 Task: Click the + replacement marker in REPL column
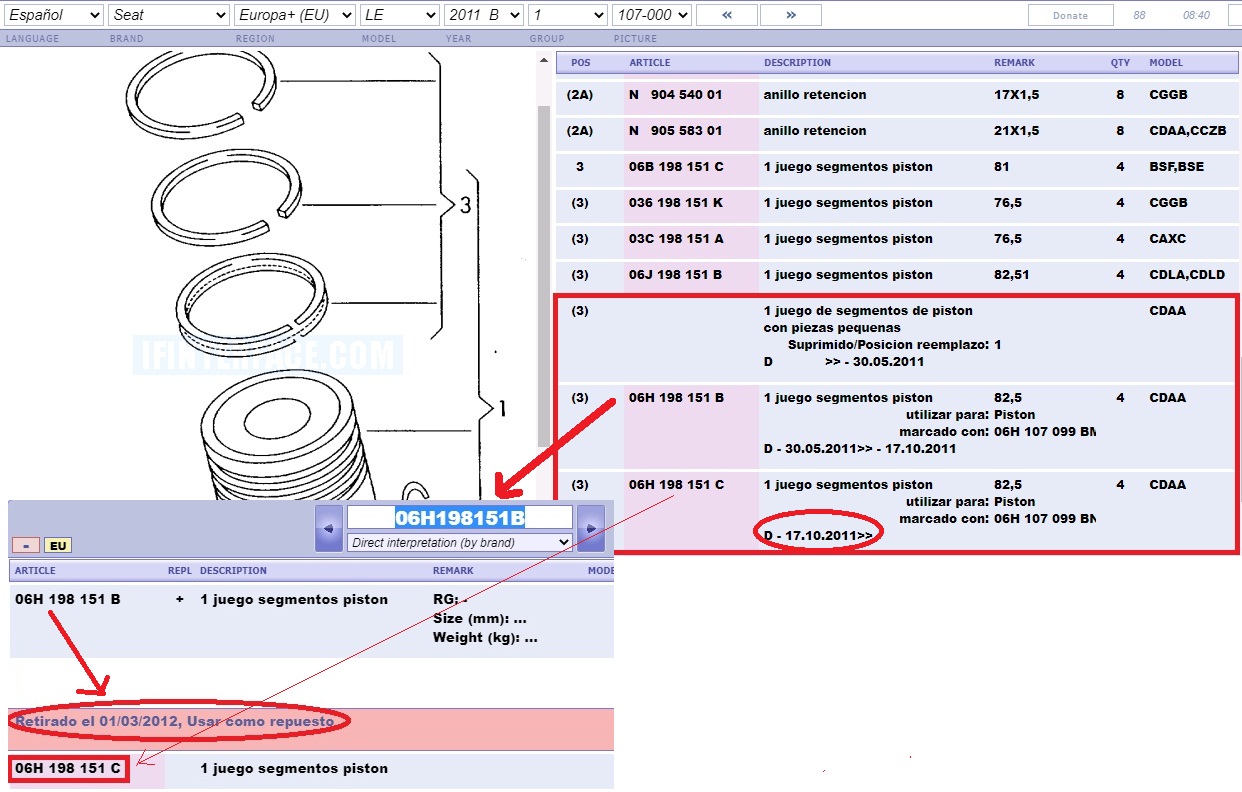point(180,600)
